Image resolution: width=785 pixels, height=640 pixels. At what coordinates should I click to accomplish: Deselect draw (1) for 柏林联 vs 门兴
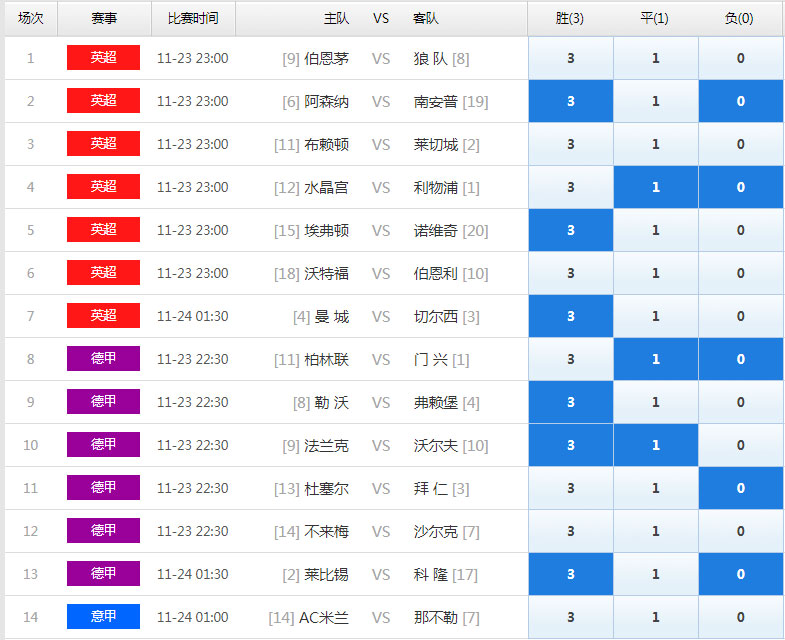tap(656, 360)
